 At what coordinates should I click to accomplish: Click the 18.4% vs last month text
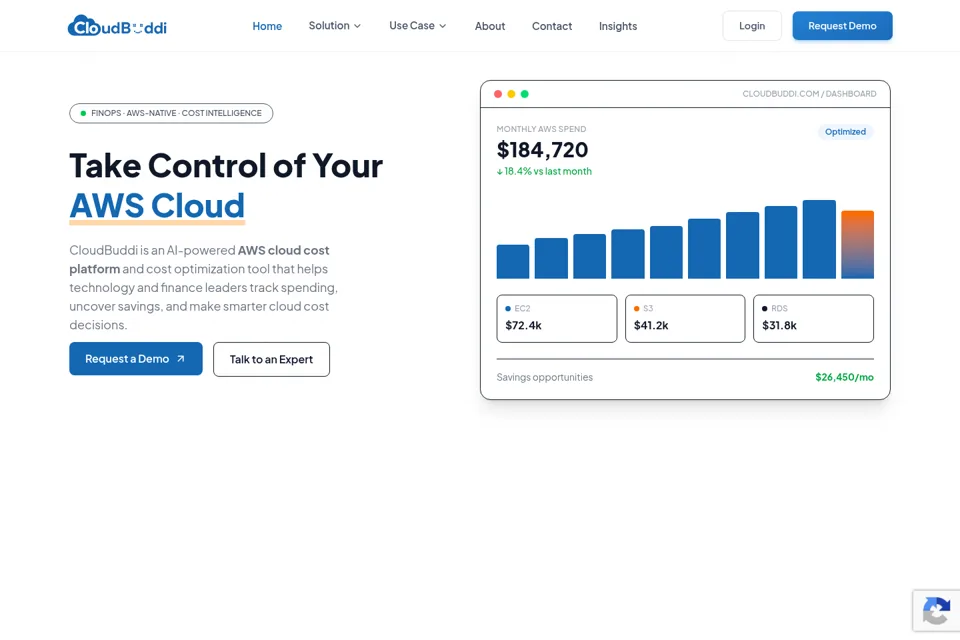coord(544,171)
